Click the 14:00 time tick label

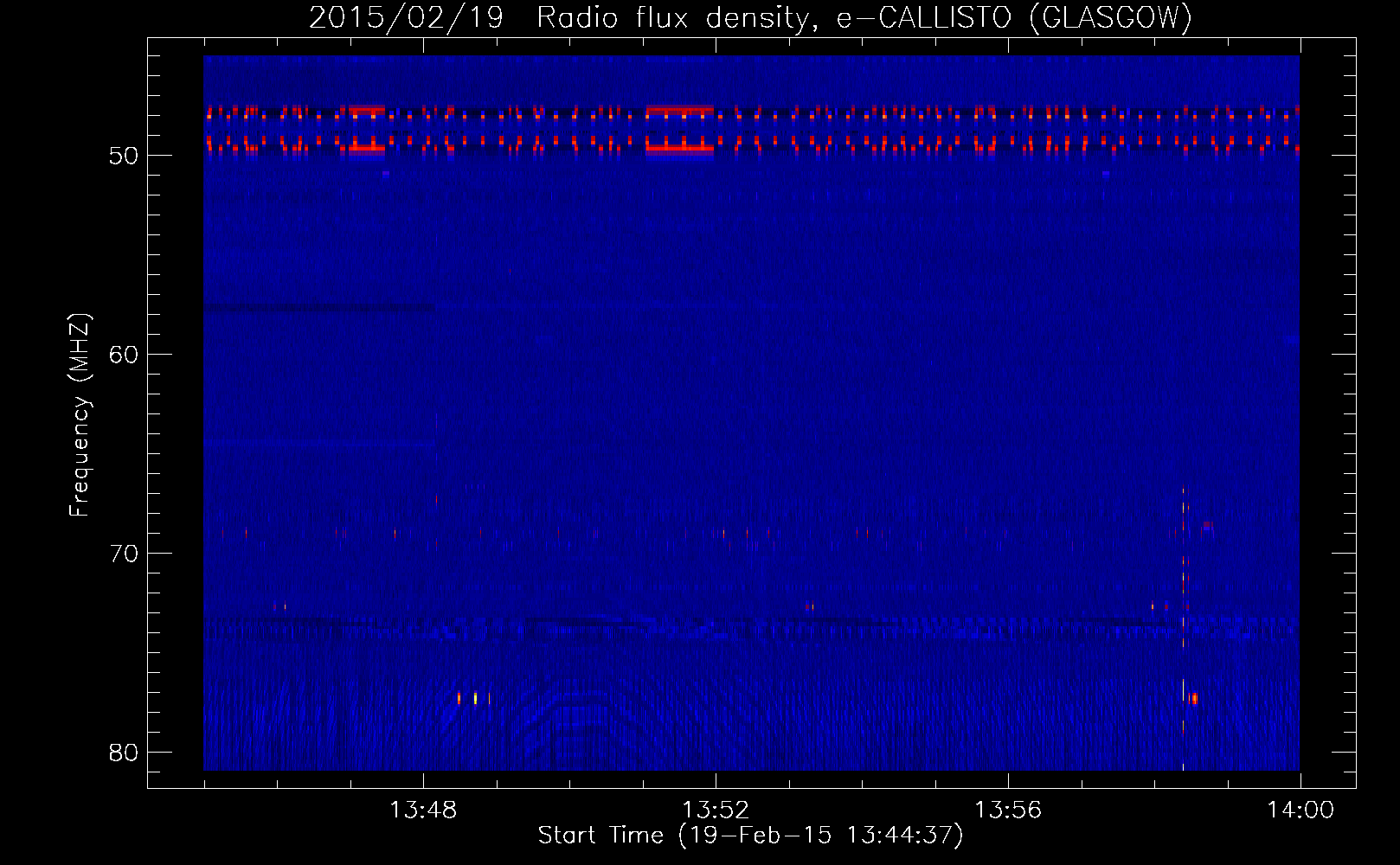coord(1300,811)
